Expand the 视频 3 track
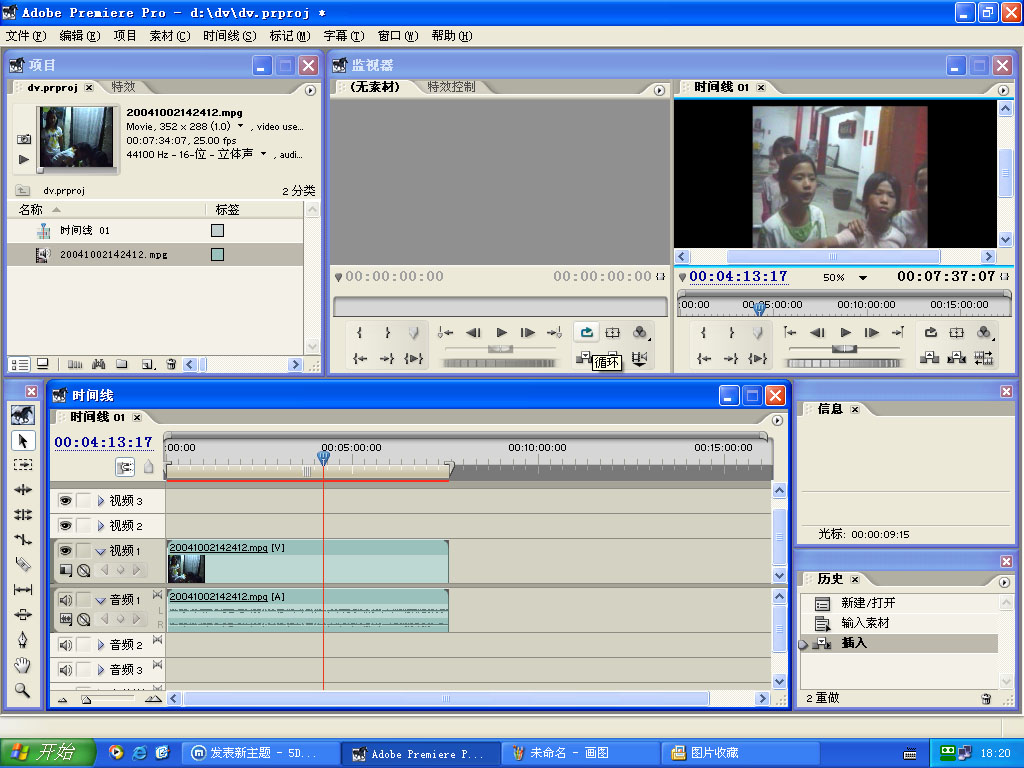The image size is (1024, 768). pos(101,501)
